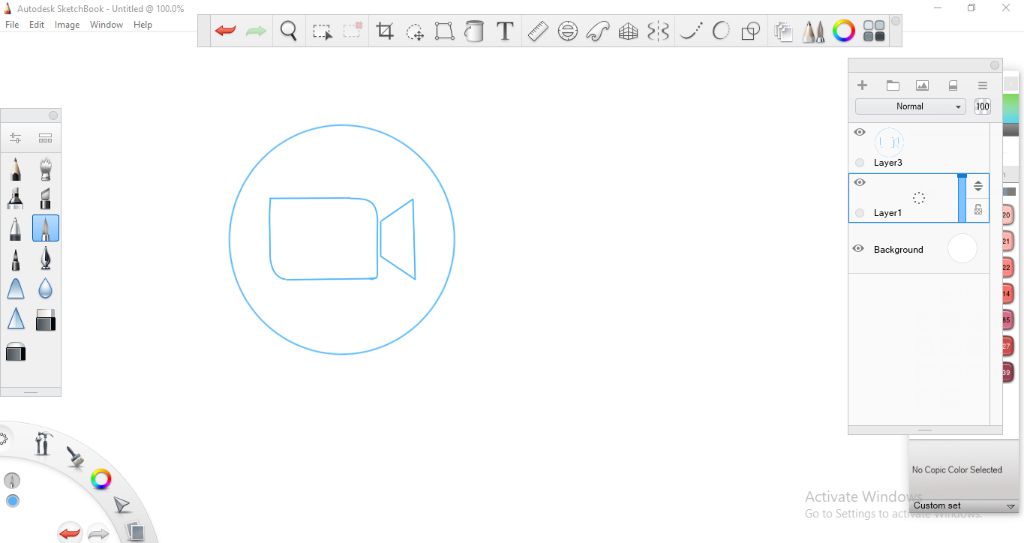This screenshot has height=543, width=1024.
Task: Add a new layer with plus button
Action: point(862,85)
